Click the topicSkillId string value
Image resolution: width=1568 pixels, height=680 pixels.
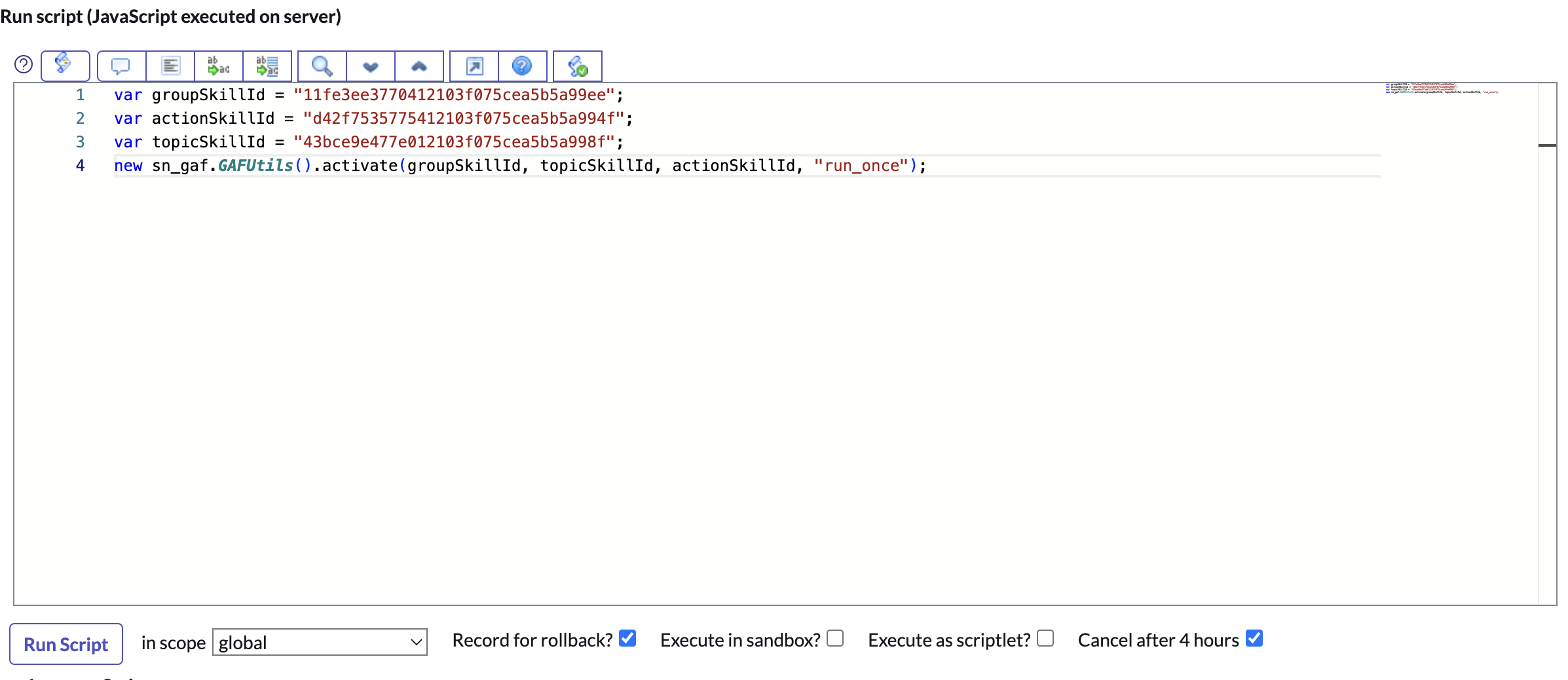pyautogui.click(x=454, y=142)
